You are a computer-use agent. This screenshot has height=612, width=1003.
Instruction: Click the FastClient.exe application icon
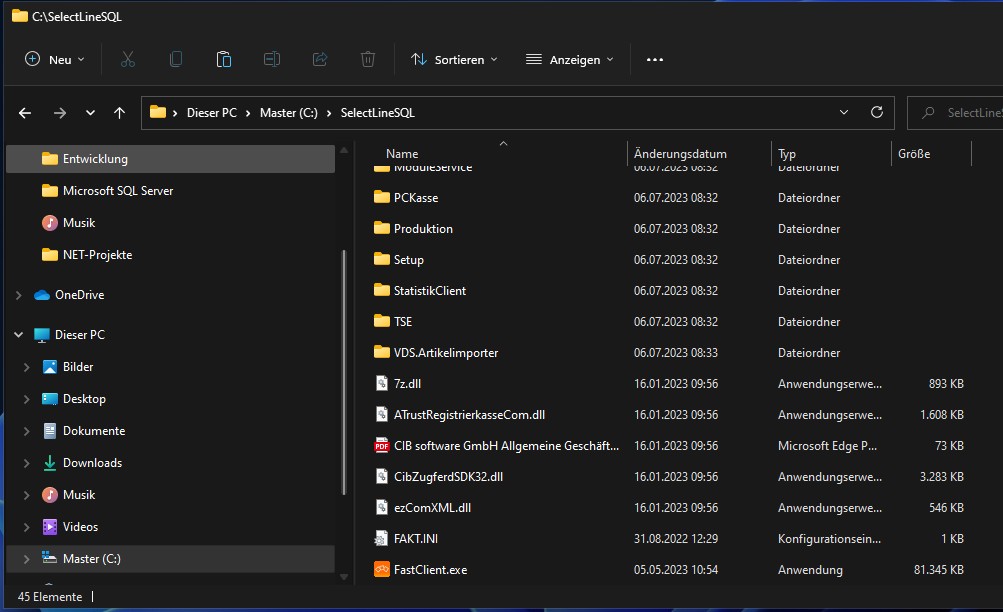(x=382, y=569)
